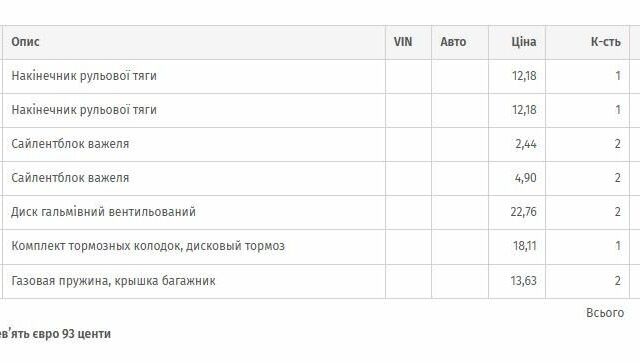Click the Всього total label
Image resolution: width=640 pixels, height=363 pixels.
point(605,313)
